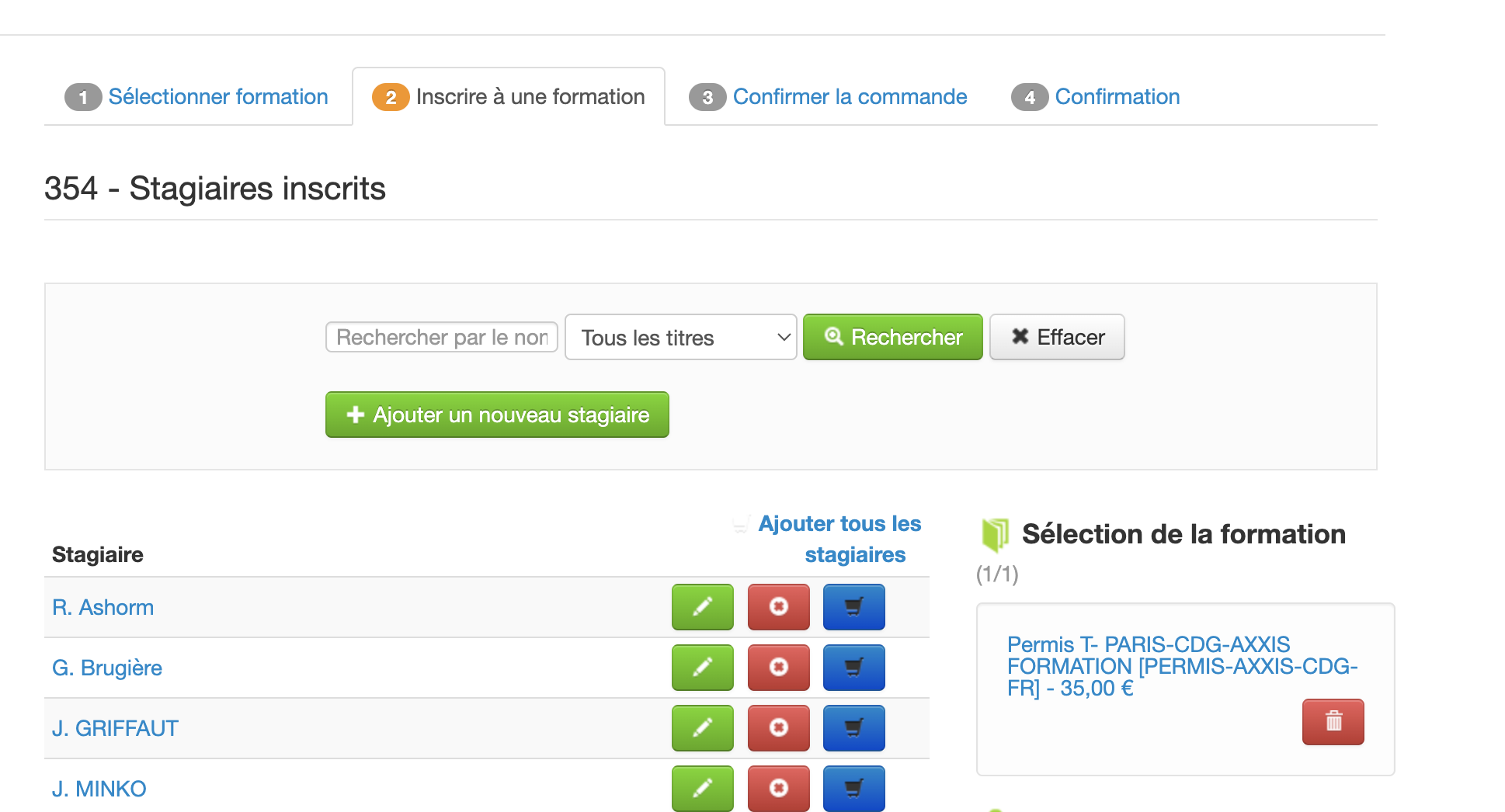Viewport: 1505px width, 812px height.
Task: Edit trainee G. Brugière with pencil icon
Action: (702, 667)
